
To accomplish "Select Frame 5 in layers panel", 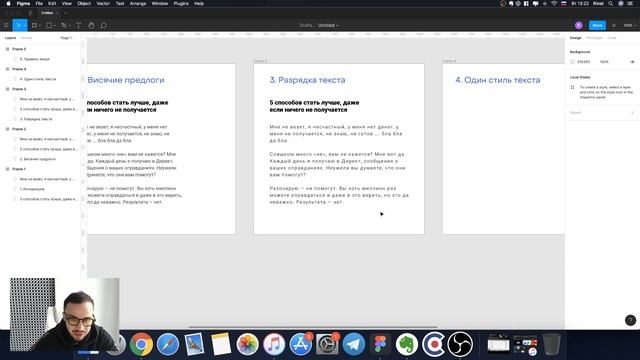I will click(x=19, y=49).
